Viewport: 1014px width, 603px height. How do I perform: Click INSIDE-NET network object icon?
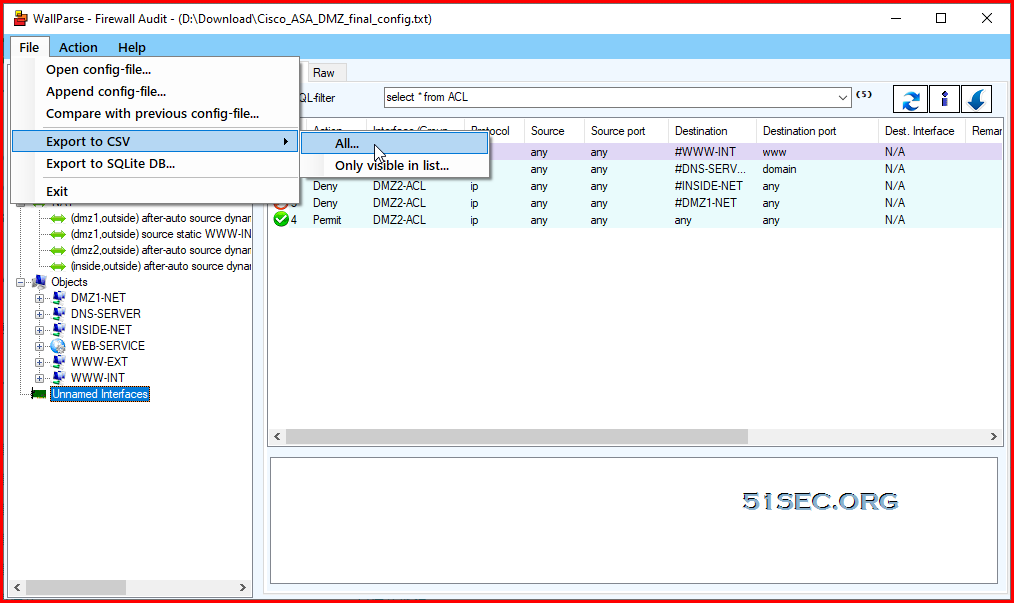pyautogui.click(x=58, y=329)
